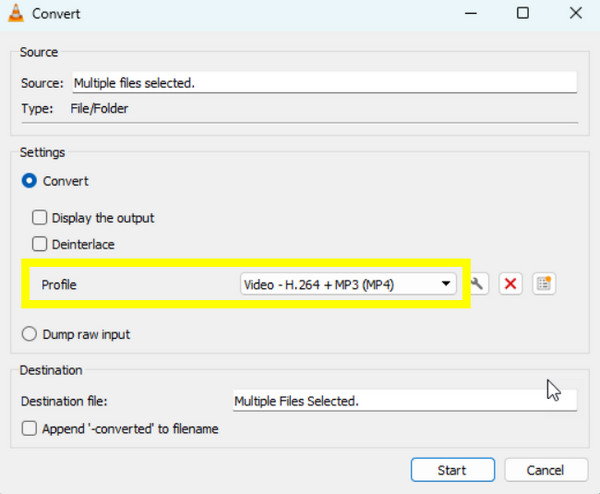This screenshot has width=600, height=494.
Task: Close the Convert window
Action: [x=576, y=13]
